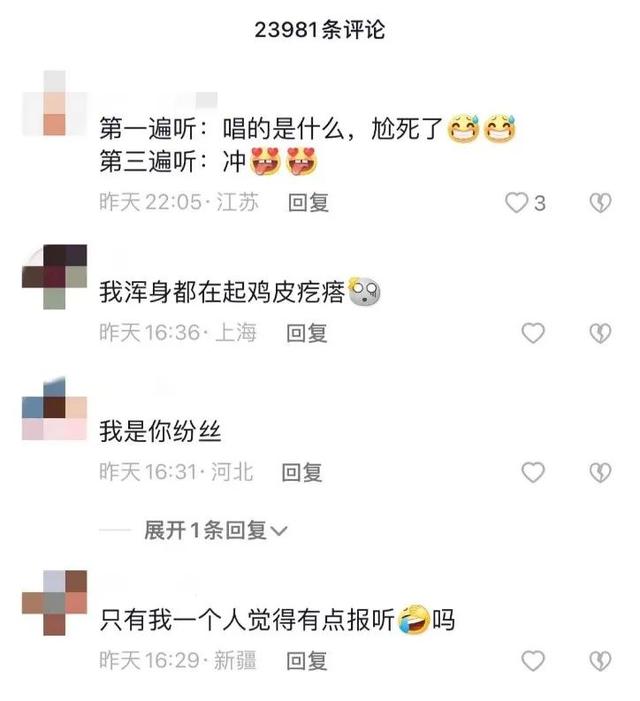Open avatar of the 新疆 commenter
Viewport: 640px width, 701px height.
tap(55, 603)
